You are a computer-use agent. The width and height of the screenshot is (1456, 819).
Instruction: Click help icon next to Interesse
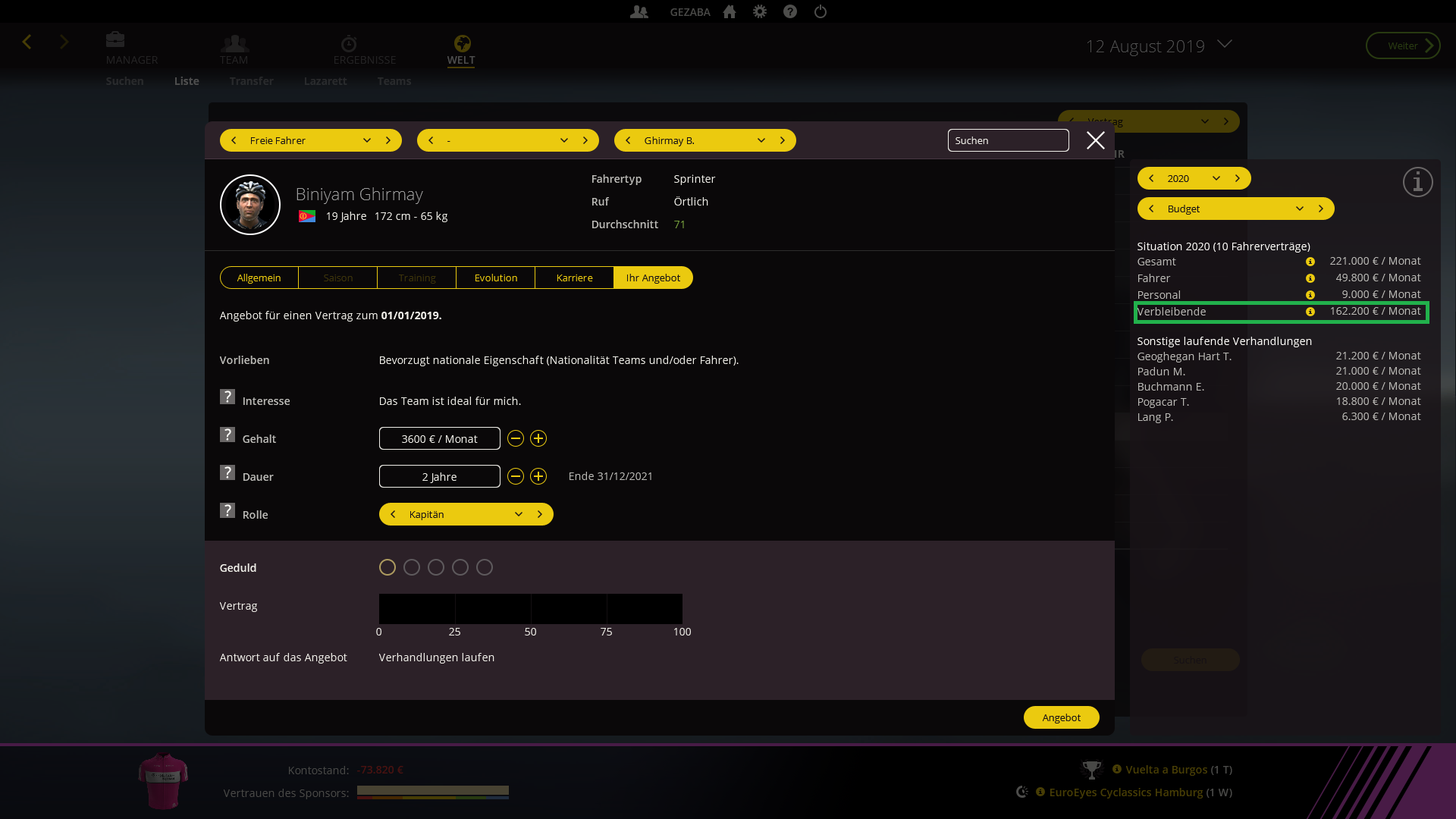tap(227, 397)
